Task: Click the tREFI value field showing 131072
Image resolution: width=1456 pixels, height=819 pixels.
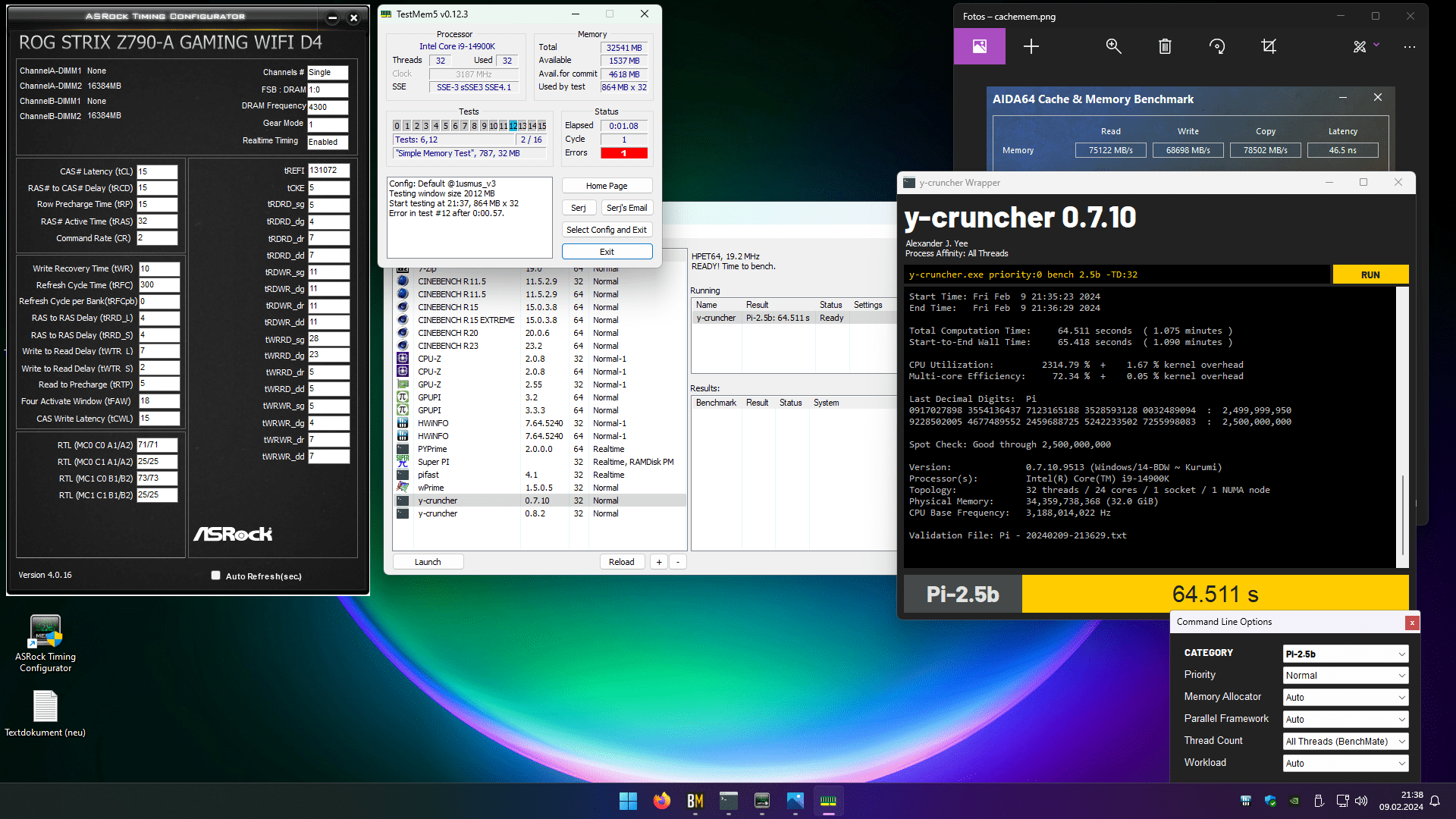Action: point(328,171)
